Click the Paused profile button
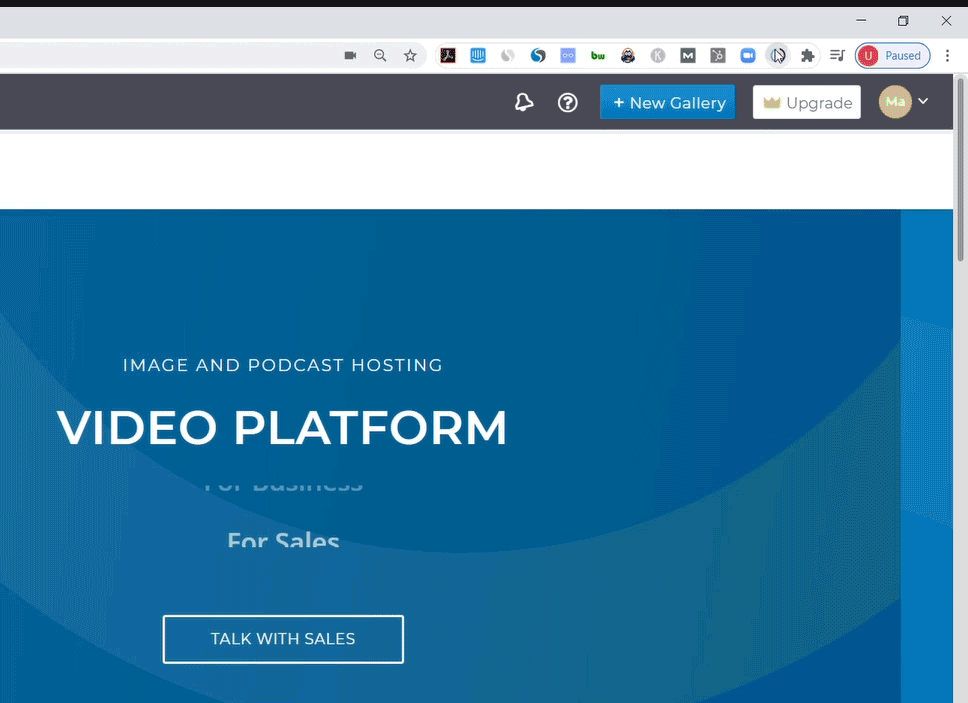The image size is (968, 703). (x=892, y=56)
